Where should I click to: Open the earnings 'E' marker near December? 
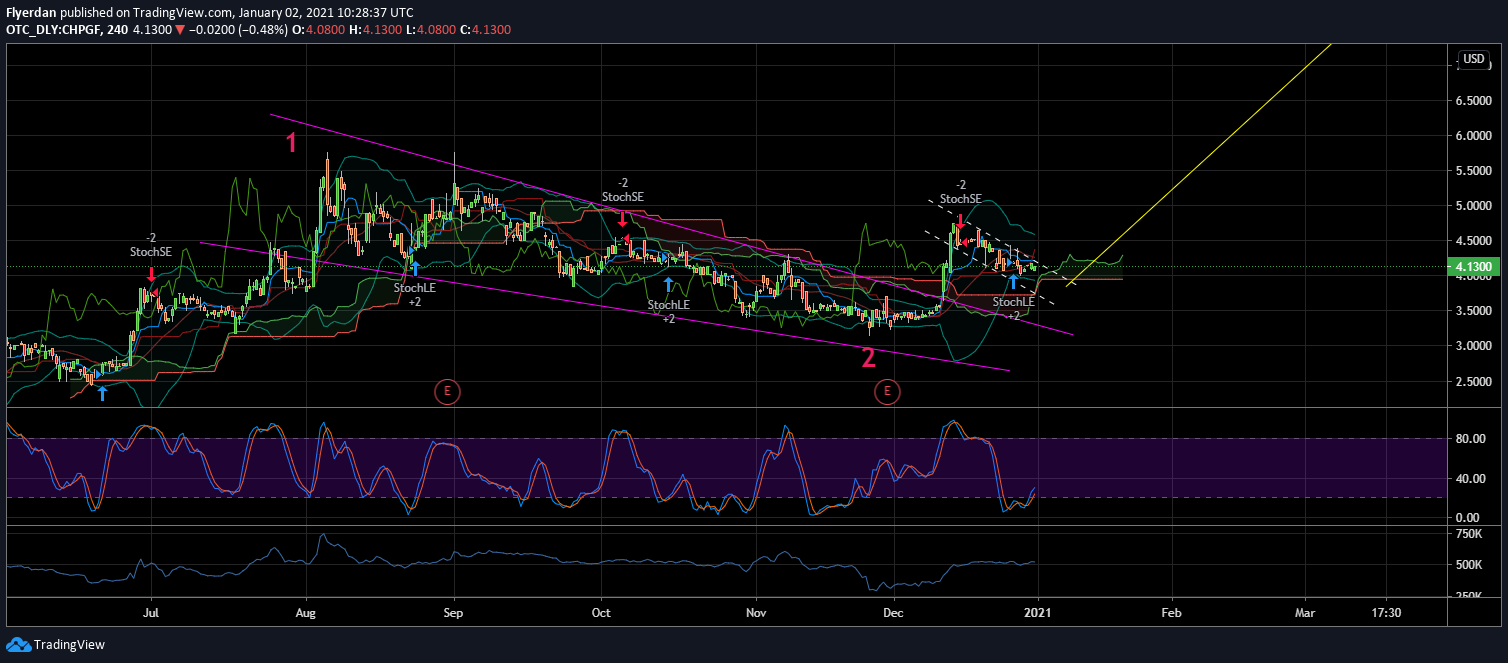(887, 392)
